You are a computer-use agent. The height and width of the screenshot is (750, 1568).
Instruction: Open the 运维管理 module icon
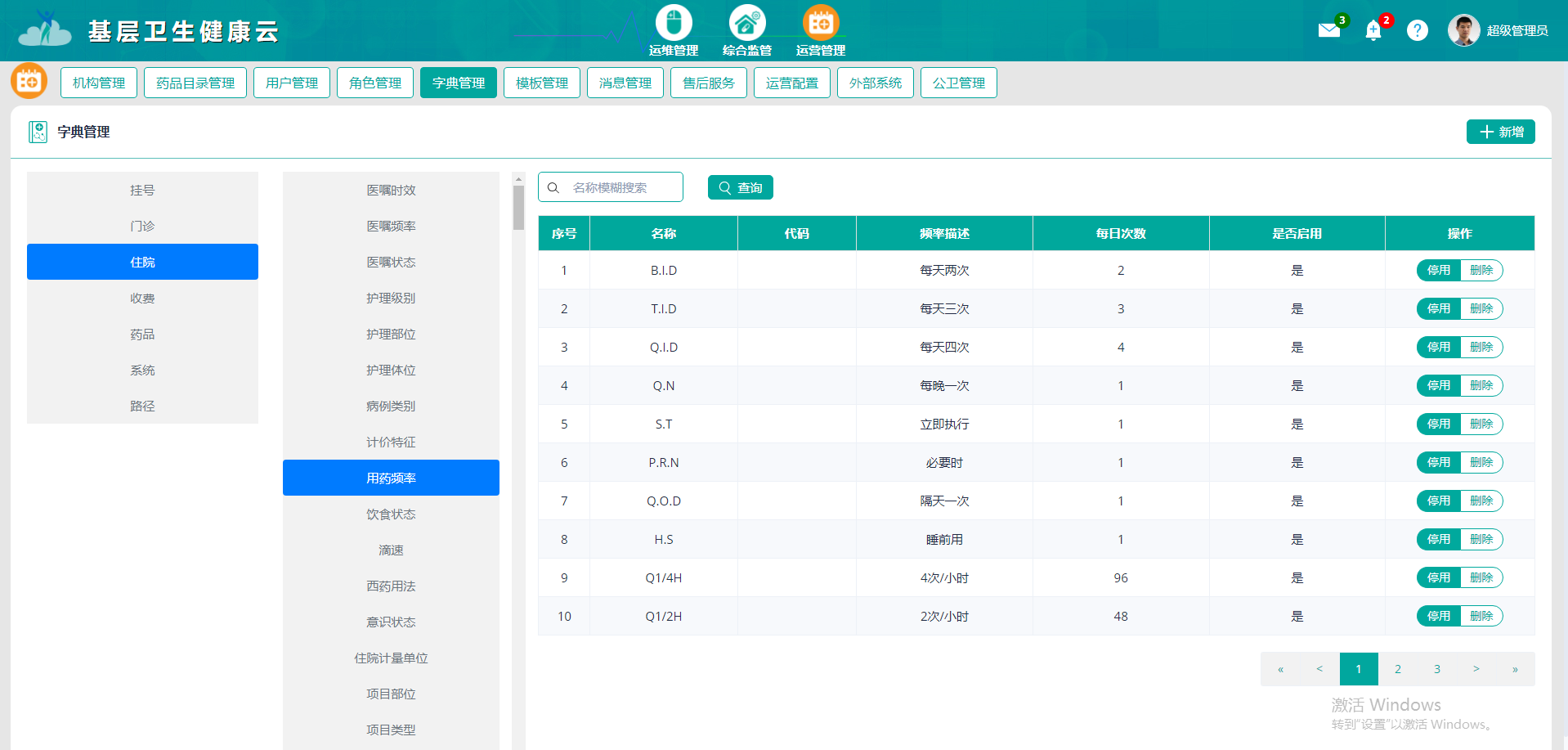coord(674,23)
